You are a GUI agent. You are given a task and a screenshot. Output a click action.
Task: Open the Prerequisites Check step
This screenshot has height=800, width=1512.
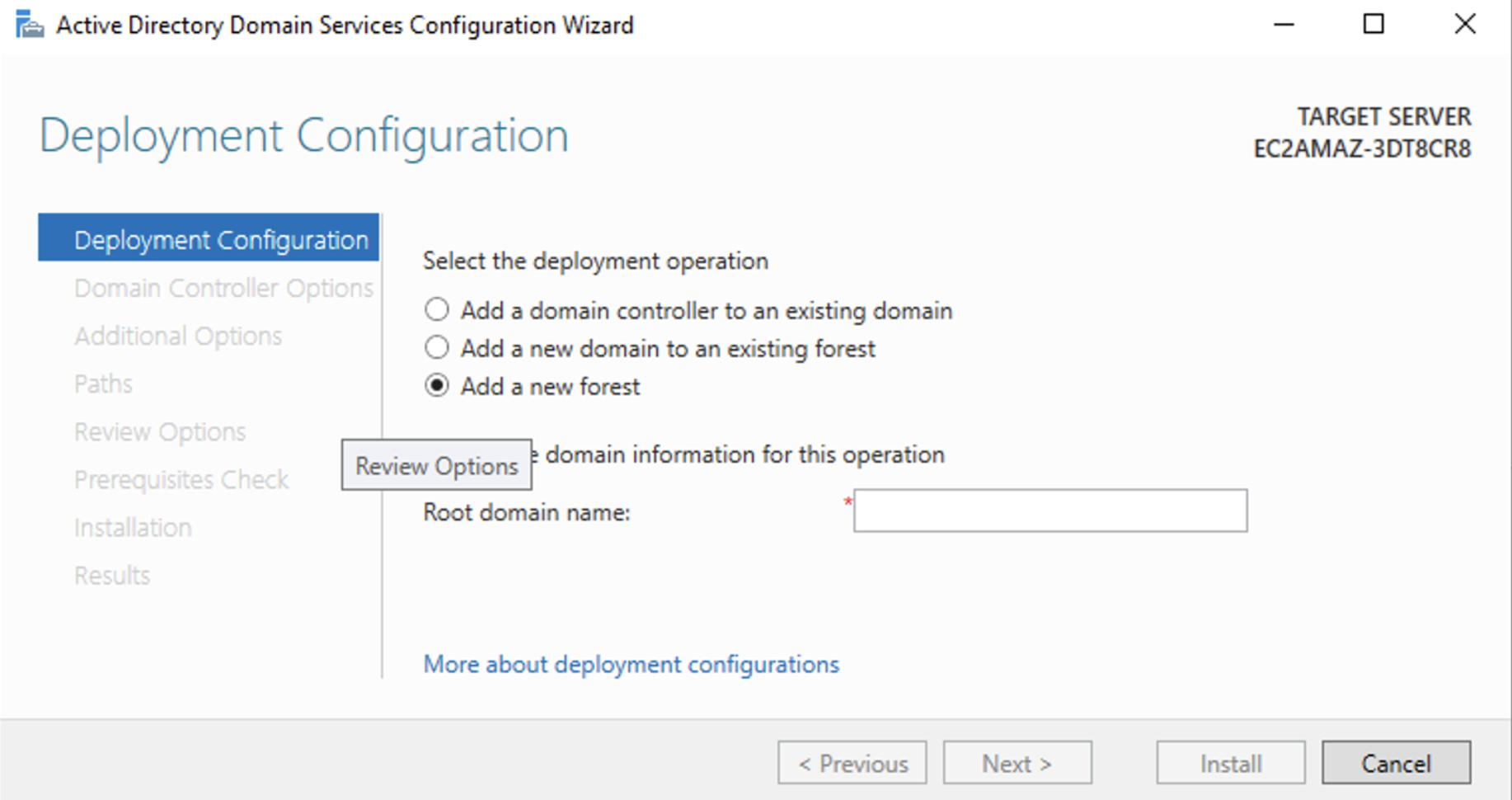(181, 479)
